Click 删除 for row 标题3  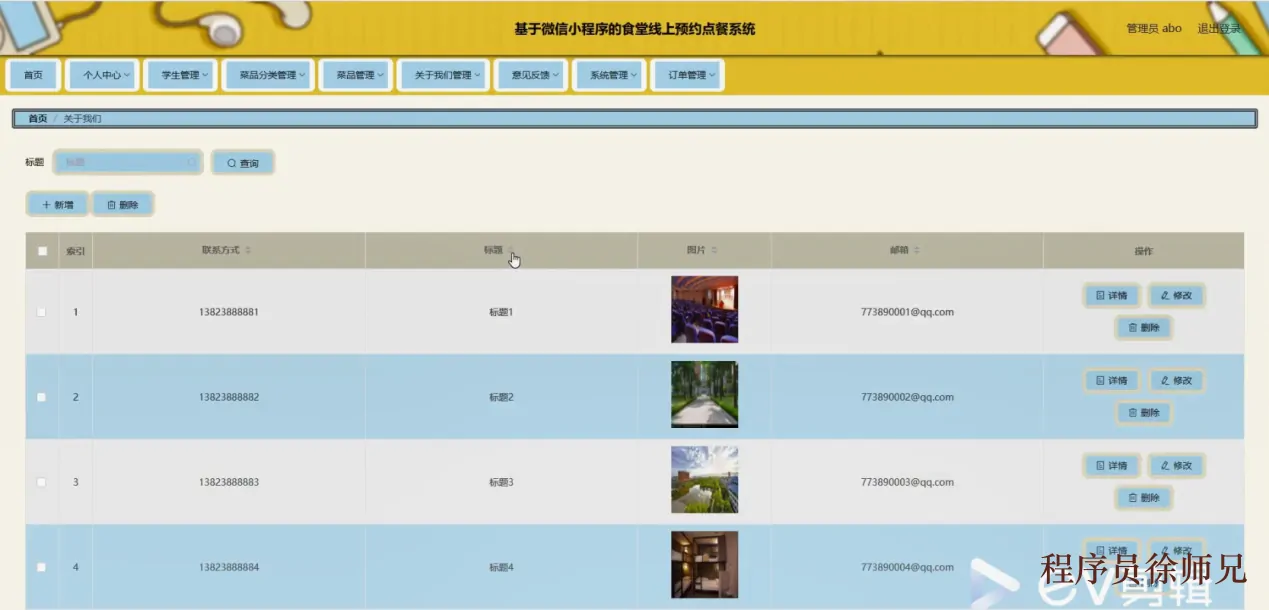click(1143, 498)
